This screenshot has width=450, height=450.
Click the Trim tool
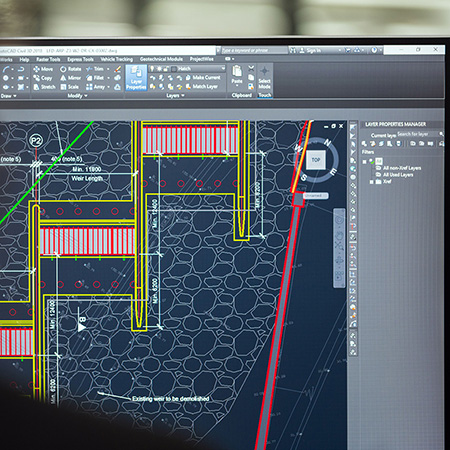coord(95,69)
